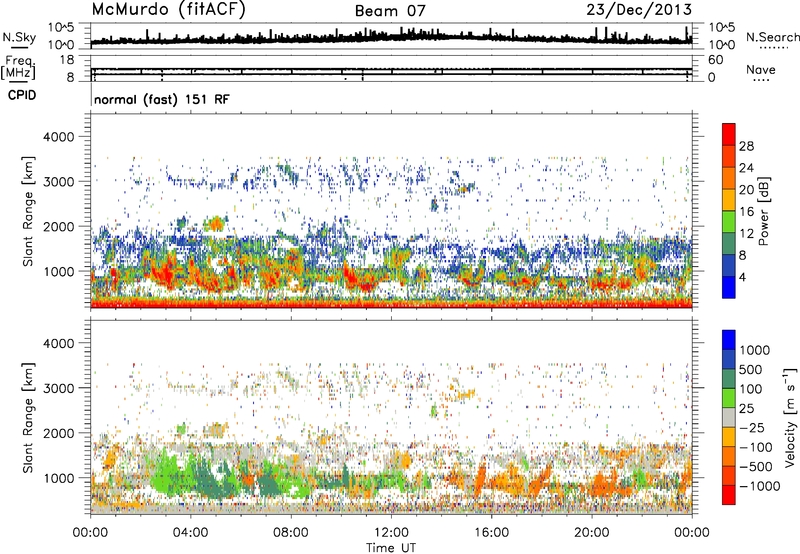The image size is (800, 554).
Task: Click the CPID label
Action: 22,95
